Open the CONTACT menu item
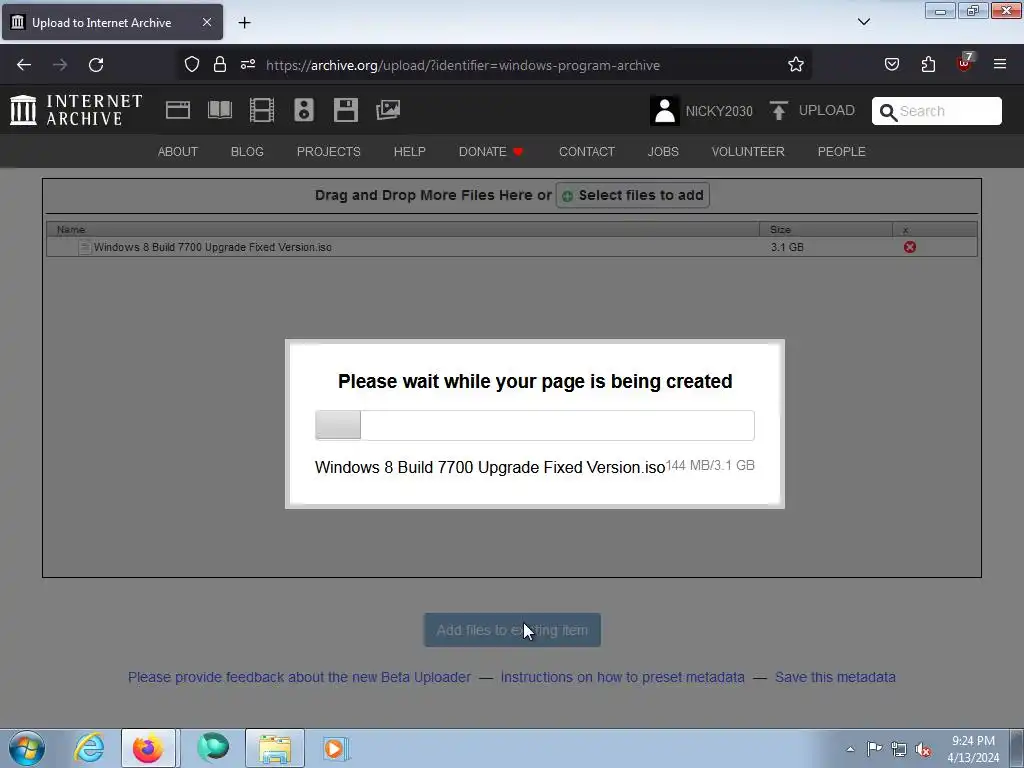 586,152
